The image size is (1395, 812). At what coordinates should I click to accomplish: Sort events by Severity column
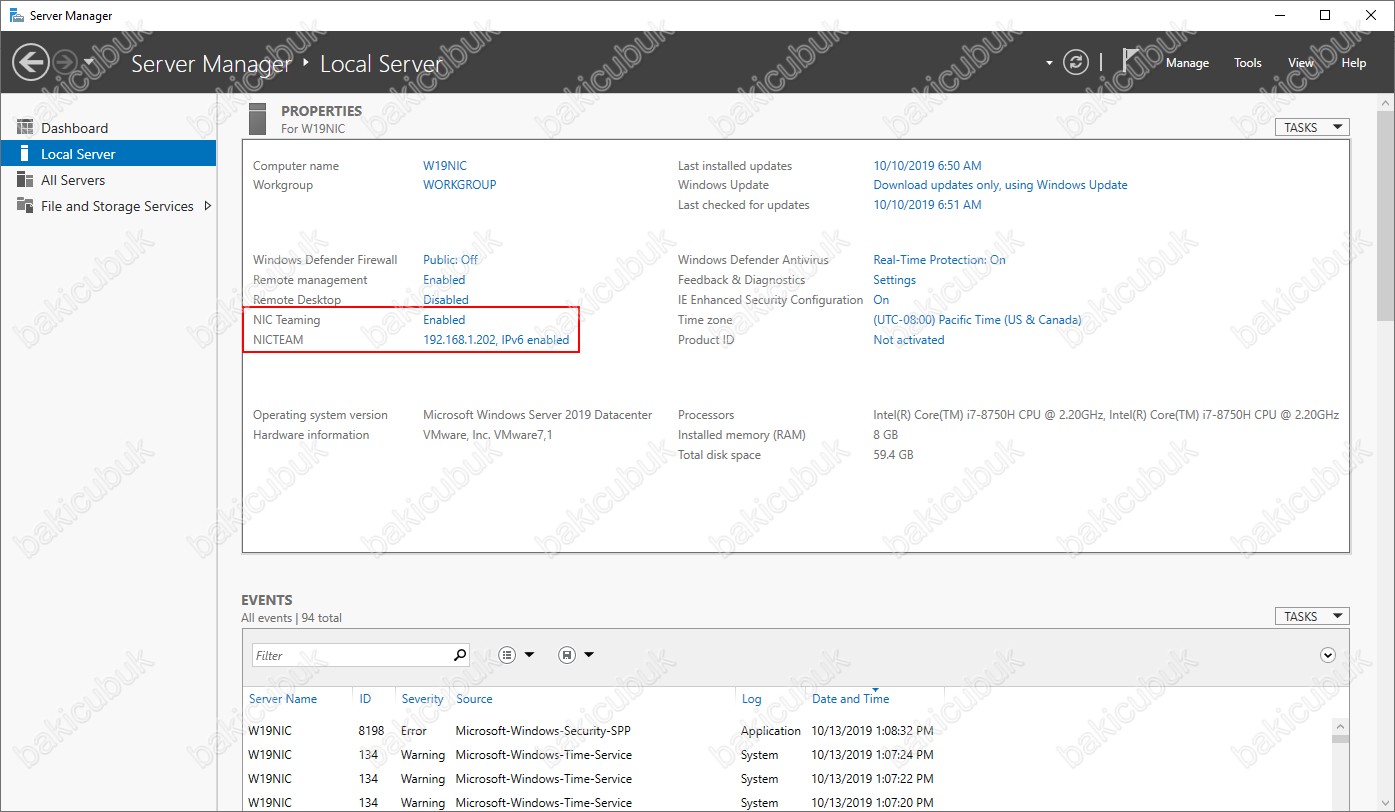pyautogui.click(x=422, y=699)
